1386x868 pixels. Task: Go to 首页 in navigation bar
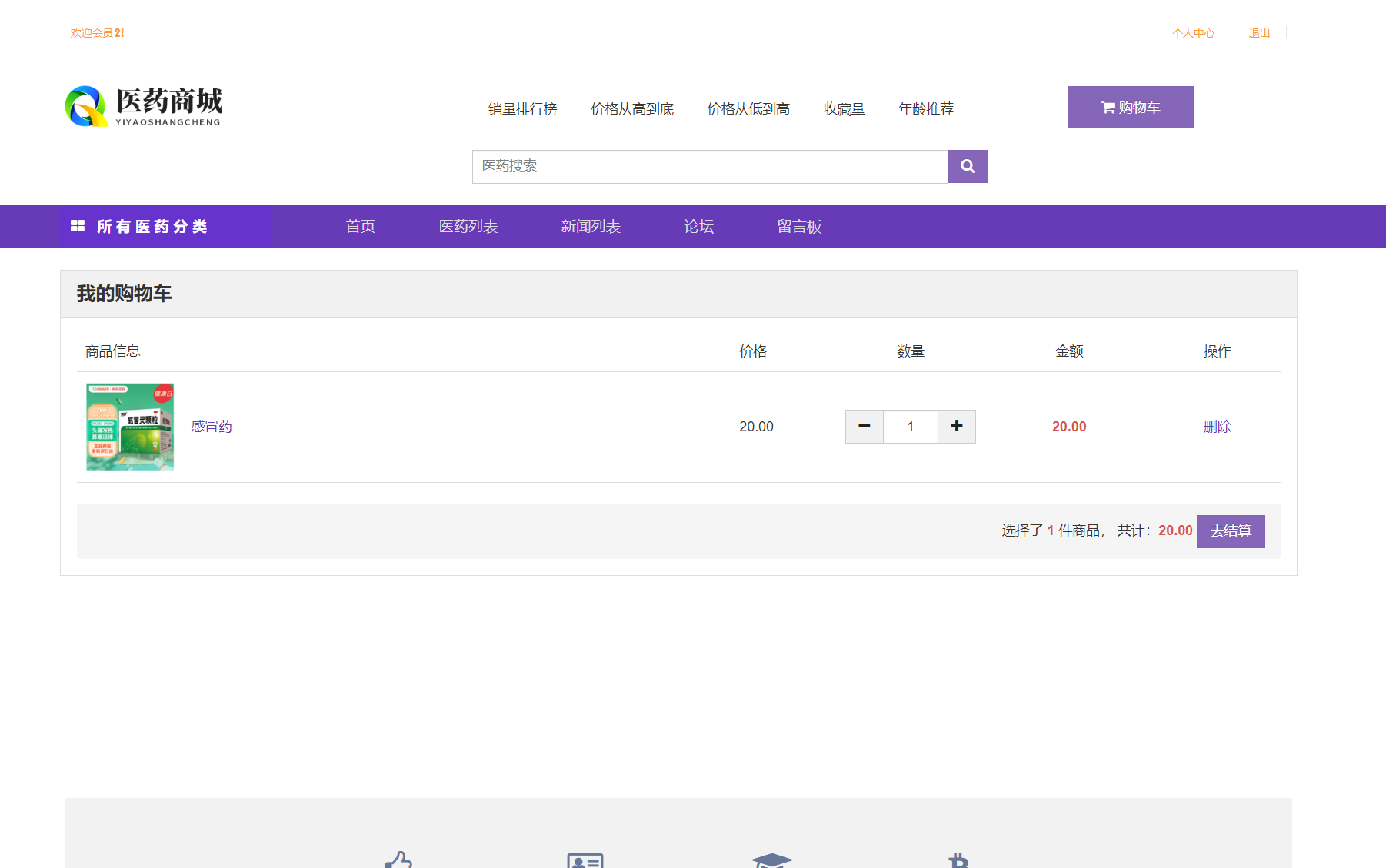coord(360,227)
